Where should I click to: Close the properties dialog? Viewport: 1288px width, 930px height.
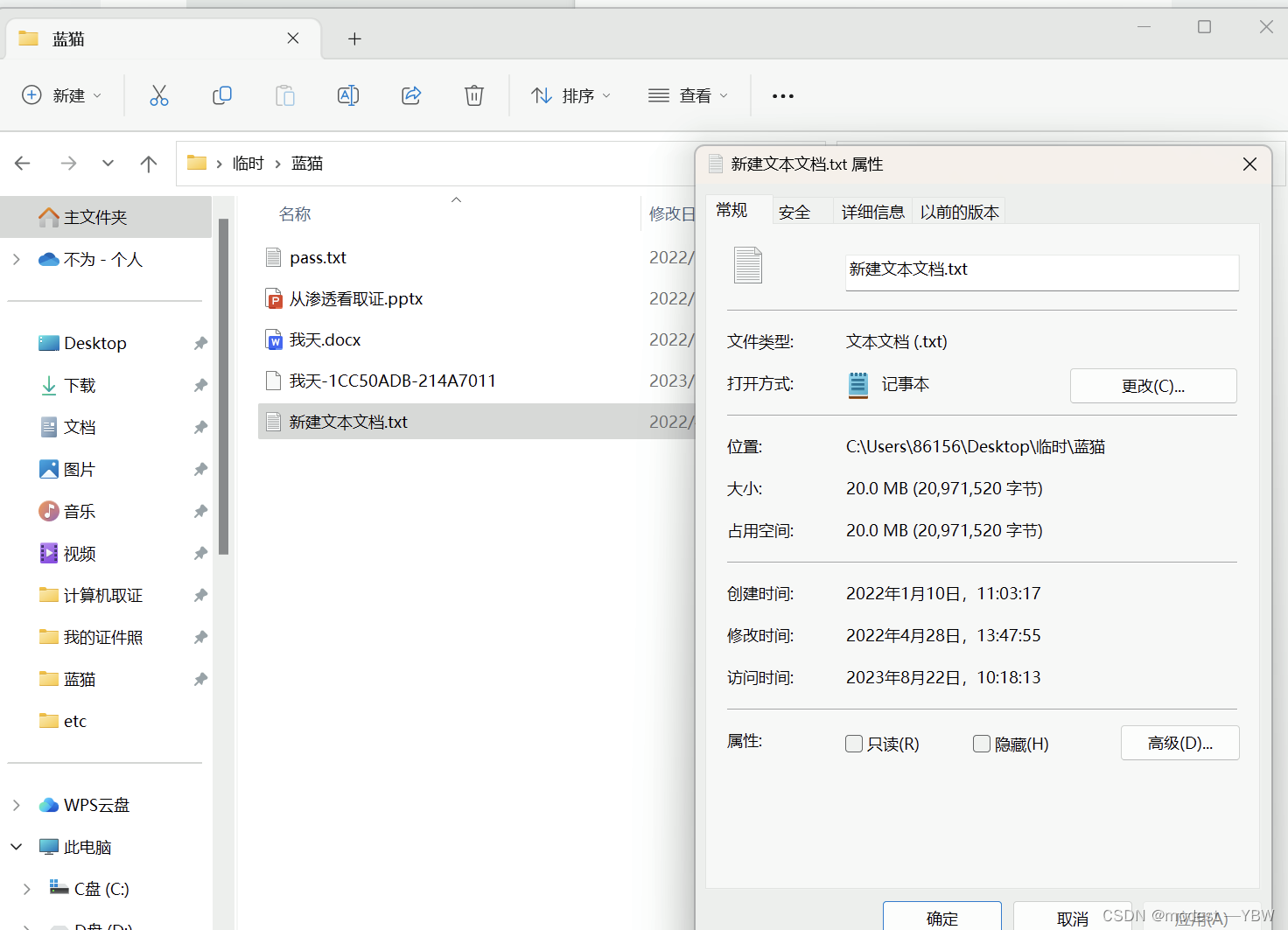[x=1249, y=164]
